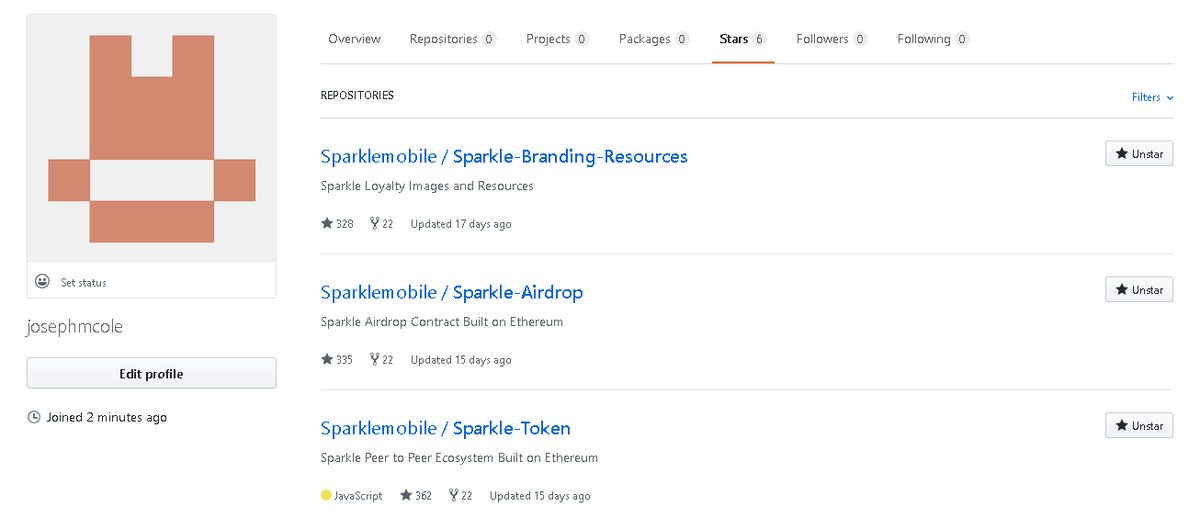Viewport: 1200px width, 518px height.
Task: Click the clock icon beside Joined
Action: (x=34, y=417)
